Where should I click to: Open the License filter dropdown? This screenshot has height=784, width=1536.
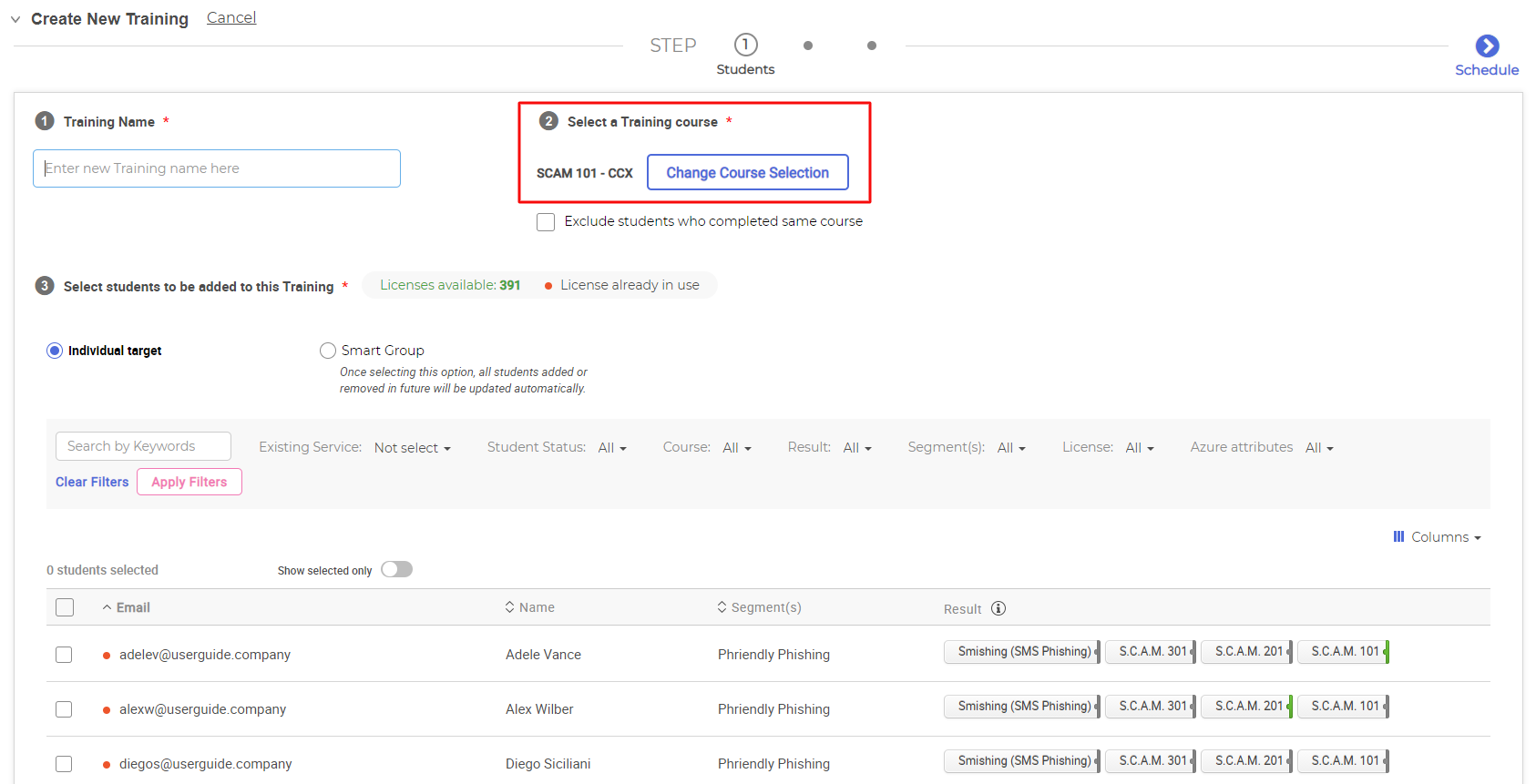point(1140,448)
